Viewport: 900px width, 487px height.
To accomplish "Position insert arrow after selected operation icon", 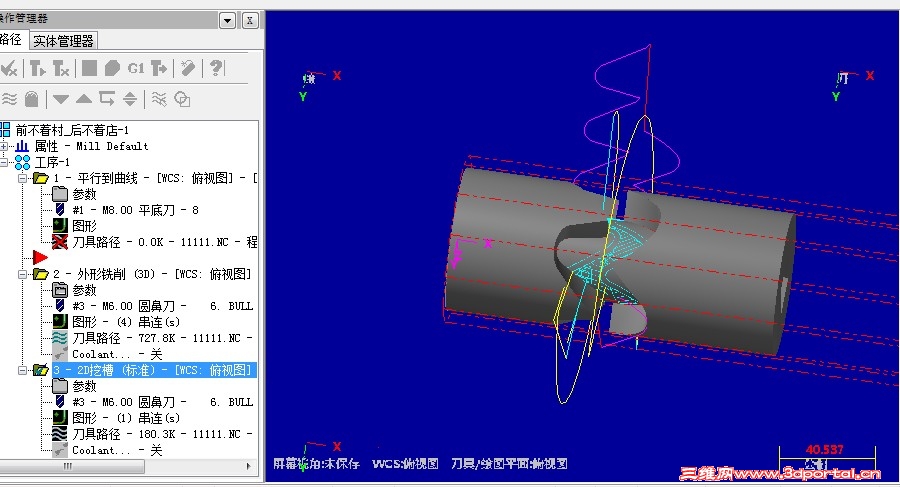I will coord(107,99).
